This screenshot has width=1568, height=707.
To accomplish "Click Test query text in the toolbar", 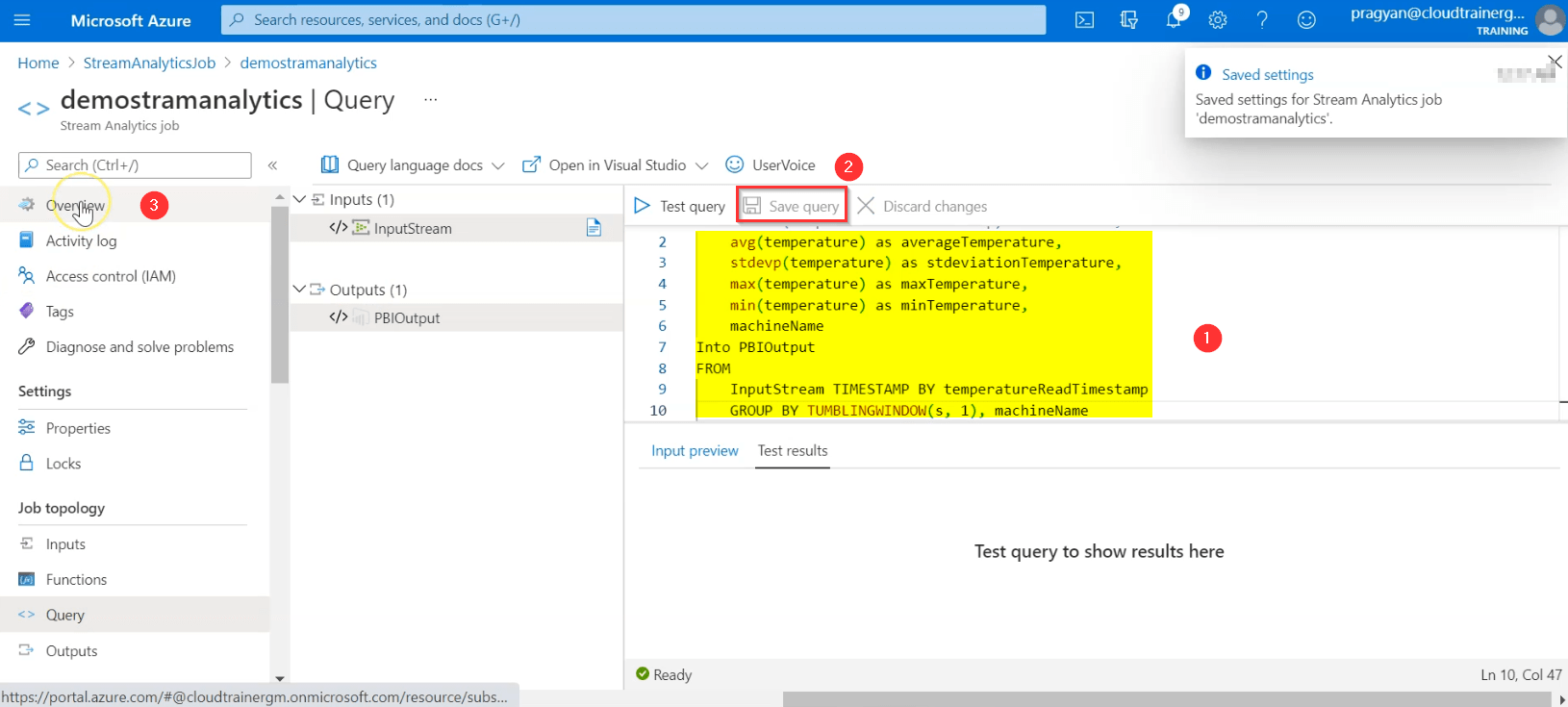I will pos(693,206).
